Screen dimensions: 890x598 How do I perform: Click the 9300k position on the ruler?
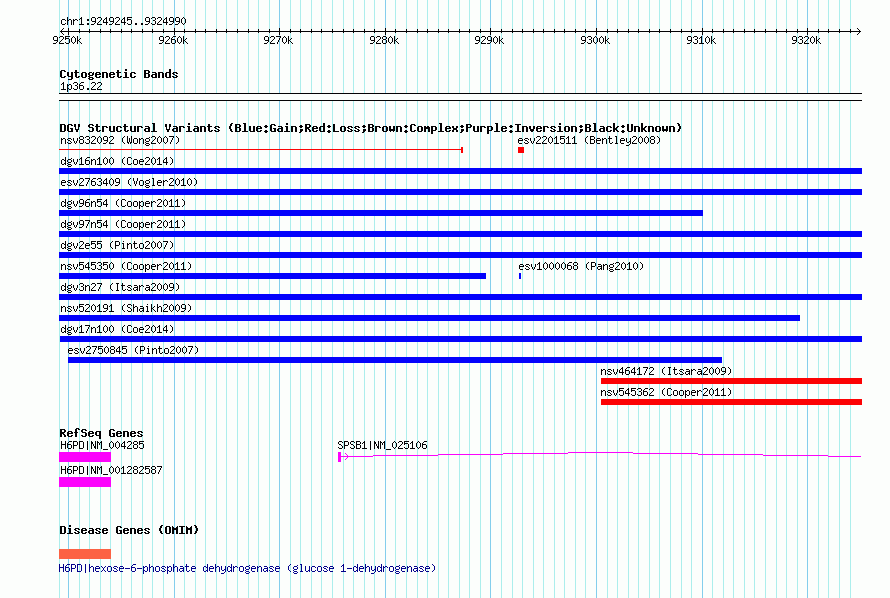click(595, 40)
